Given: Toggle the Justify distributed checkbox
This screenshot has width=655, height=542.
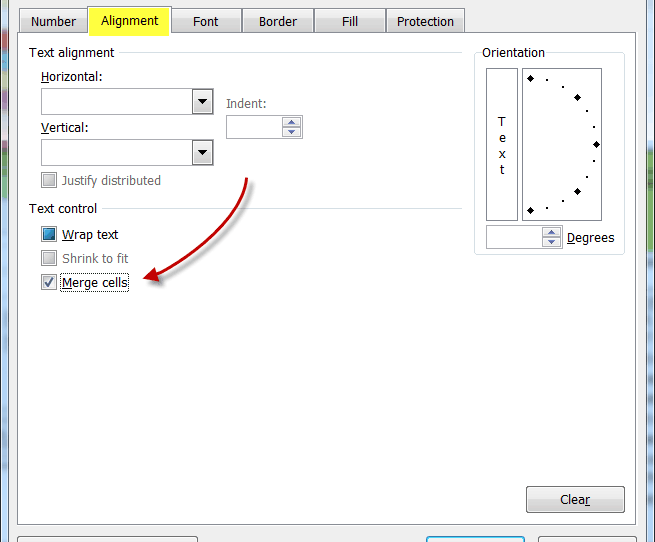Looking at the screenshot, I should coord(49,180).
